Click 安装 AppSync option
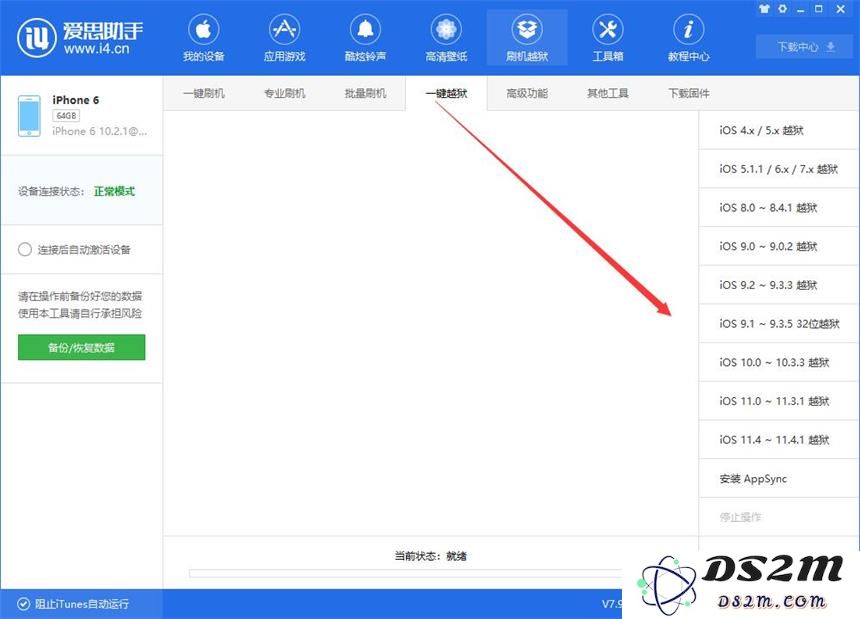 pyautogui.click(x=779, y=479)
